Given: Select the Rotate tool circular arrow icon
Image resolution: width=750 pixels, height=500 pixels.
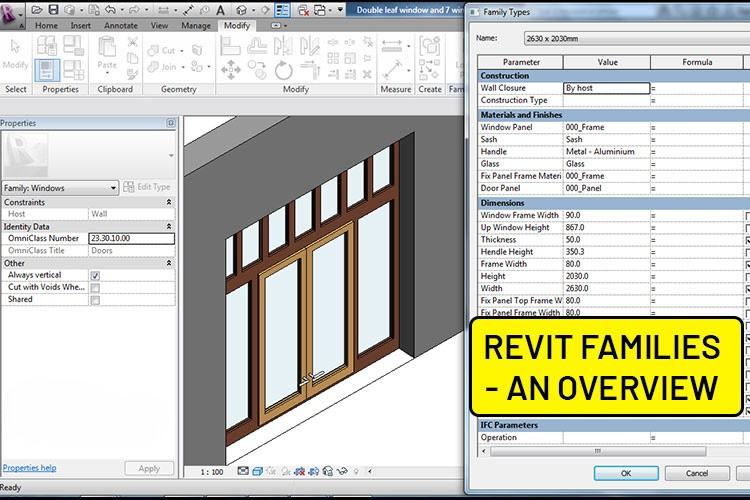Looking at the screenshot, I should point(284,71).
